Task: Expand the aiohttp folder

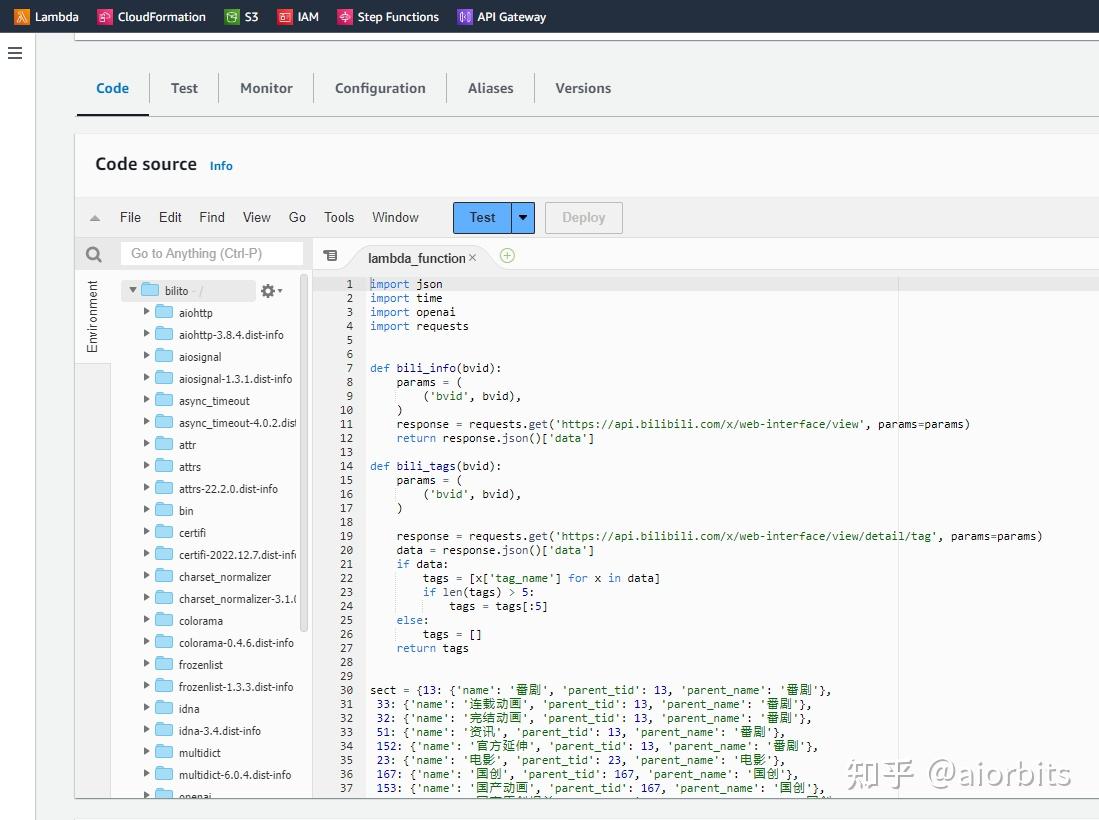Action: pyautogui.click(x=146, y=312)
